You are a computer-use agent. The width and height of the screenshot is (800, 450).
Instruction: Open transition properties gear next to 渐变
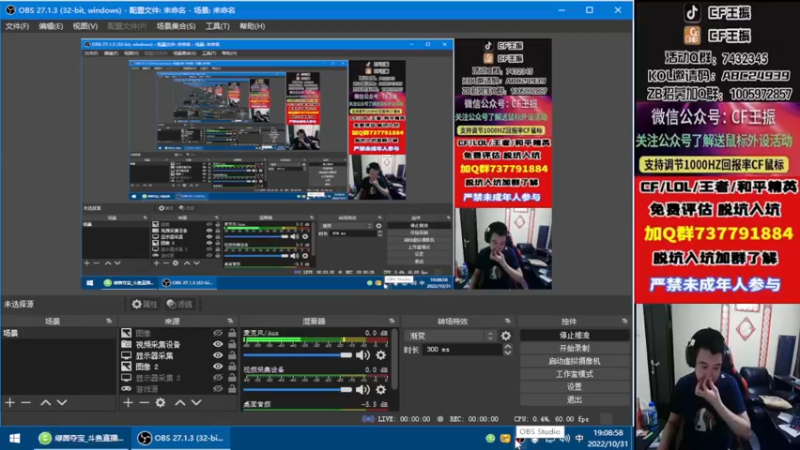[x=506, y=336]
